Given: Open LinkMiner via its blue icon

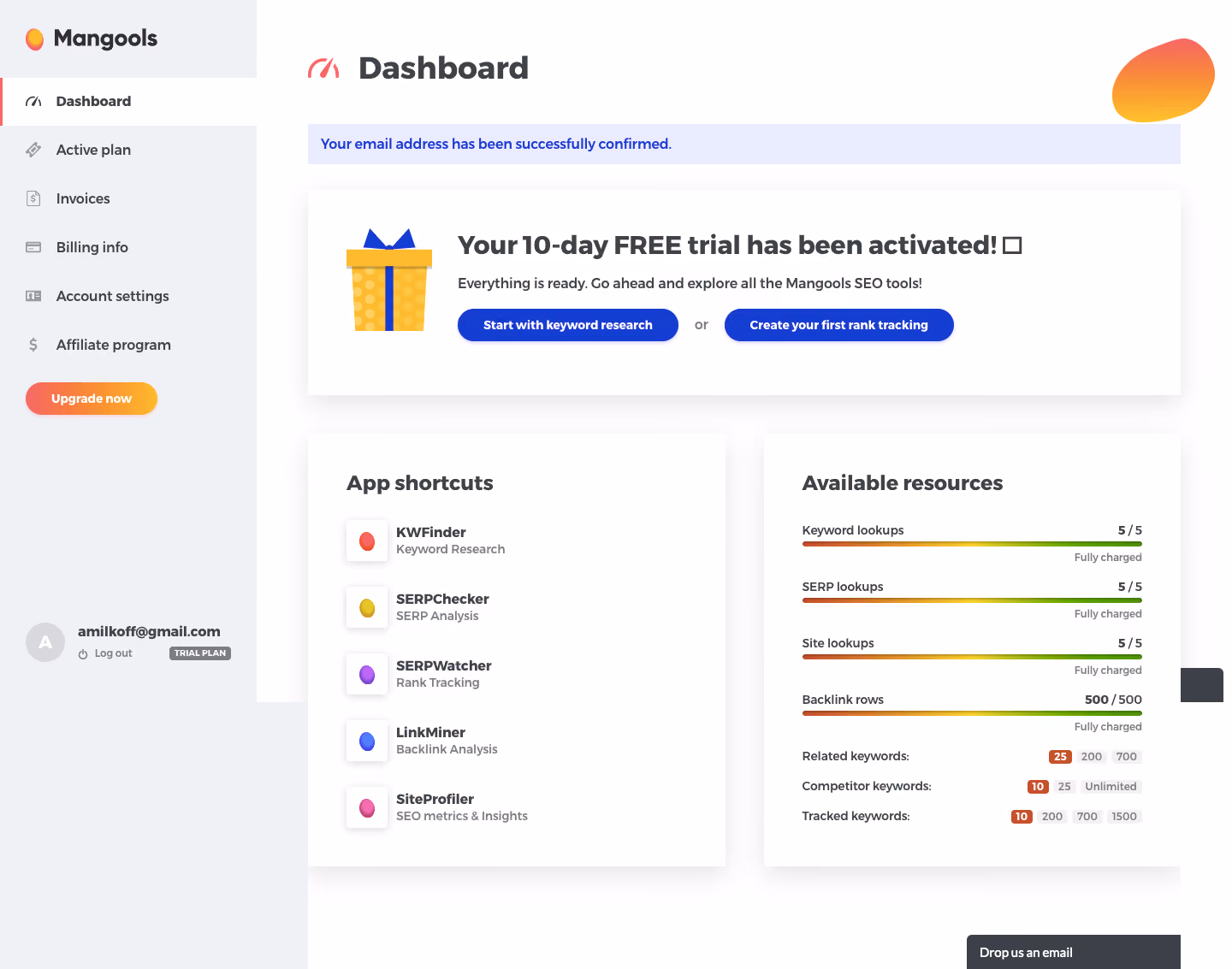Looking at the screenshot, I should point(367,741).
